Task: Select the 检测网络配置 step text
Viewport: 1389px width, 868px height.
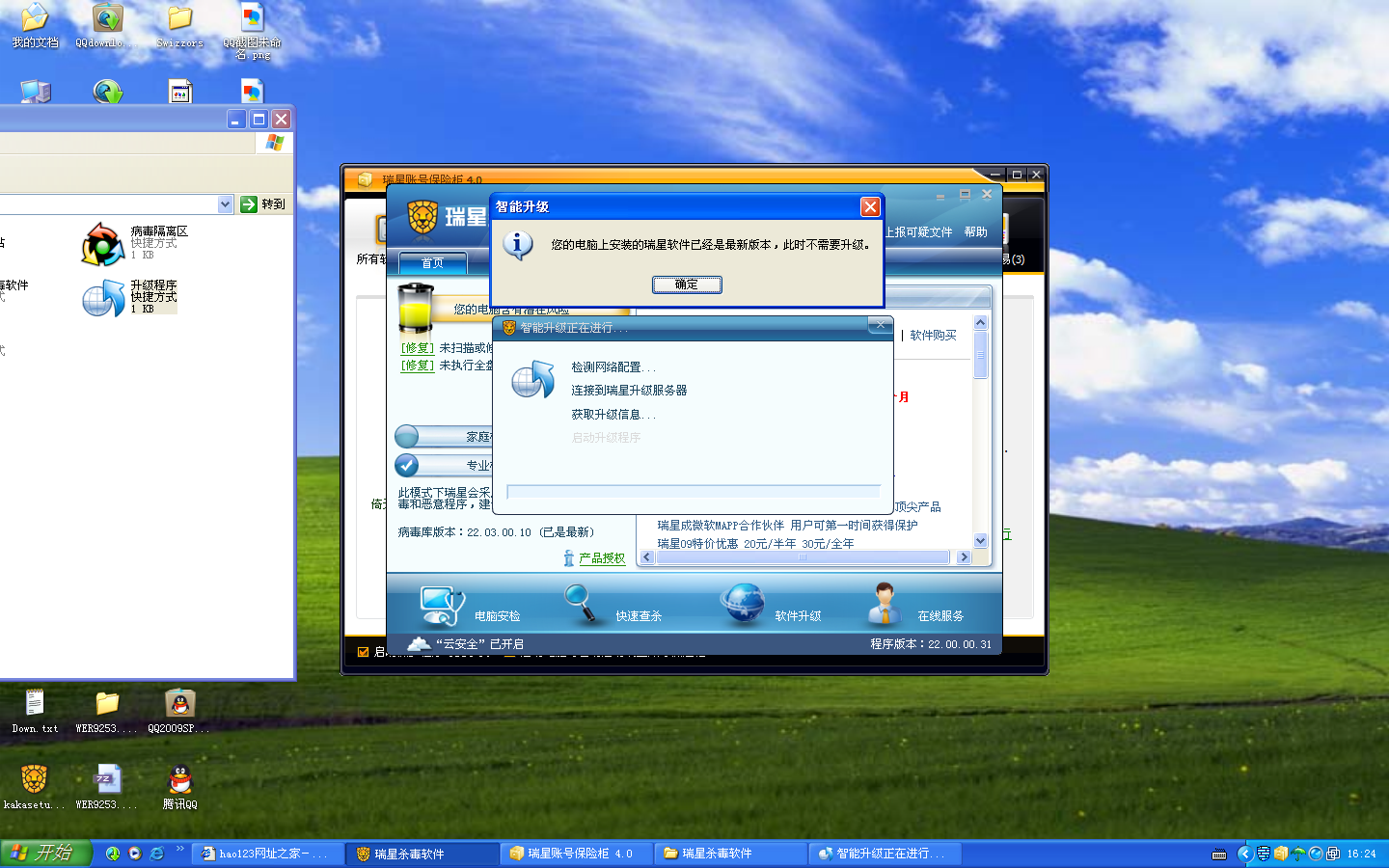Action: point(613,367)
